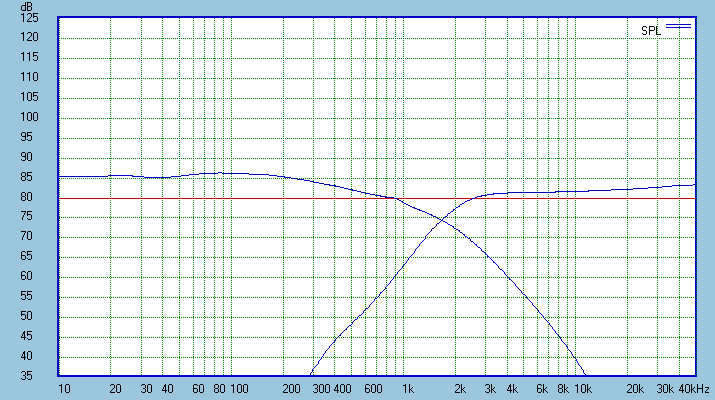Click where the falling curve crosses the red line
This screenshot has width=715, height=400.
[x=394, y=198]
